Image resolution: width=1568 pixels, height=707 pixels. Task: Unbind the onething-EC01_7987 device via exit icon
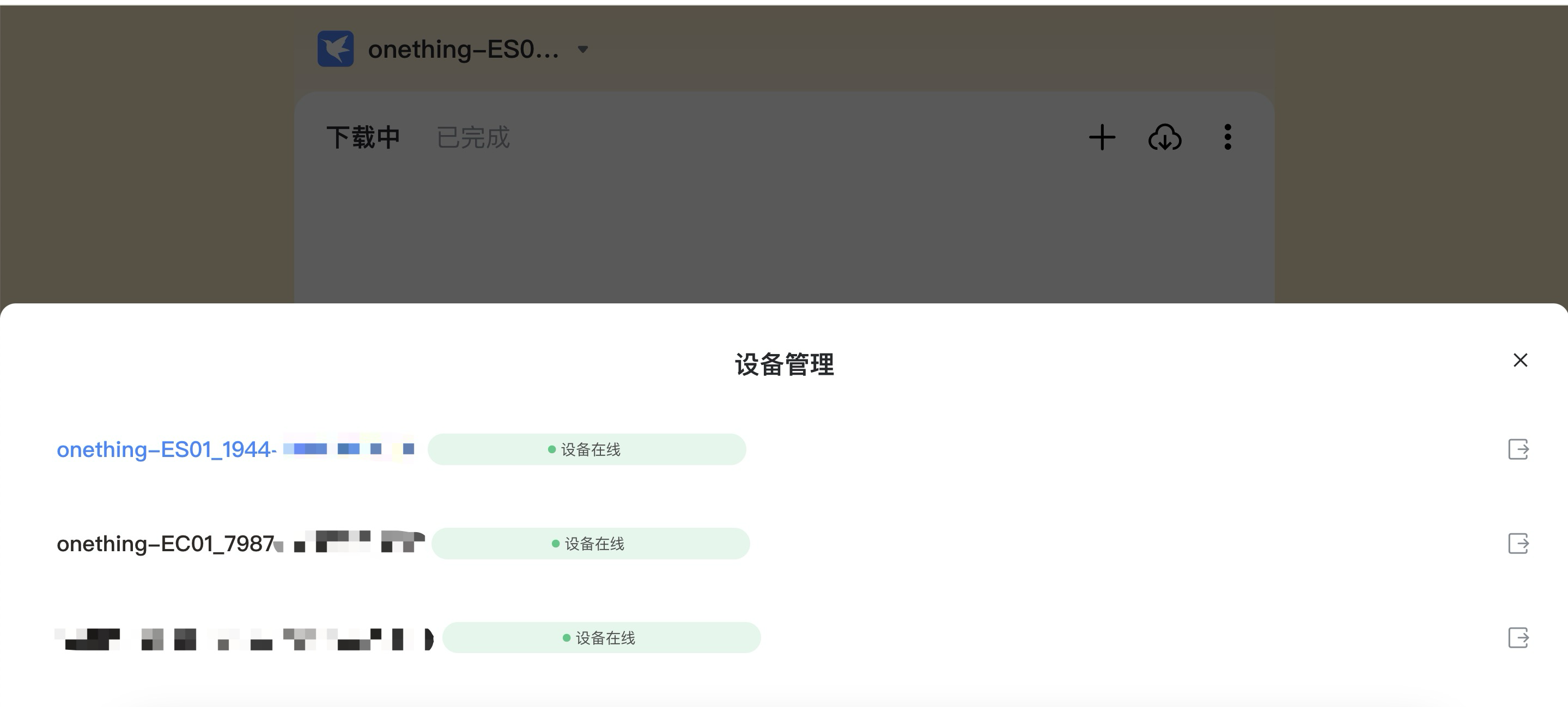coord(1518,544)
